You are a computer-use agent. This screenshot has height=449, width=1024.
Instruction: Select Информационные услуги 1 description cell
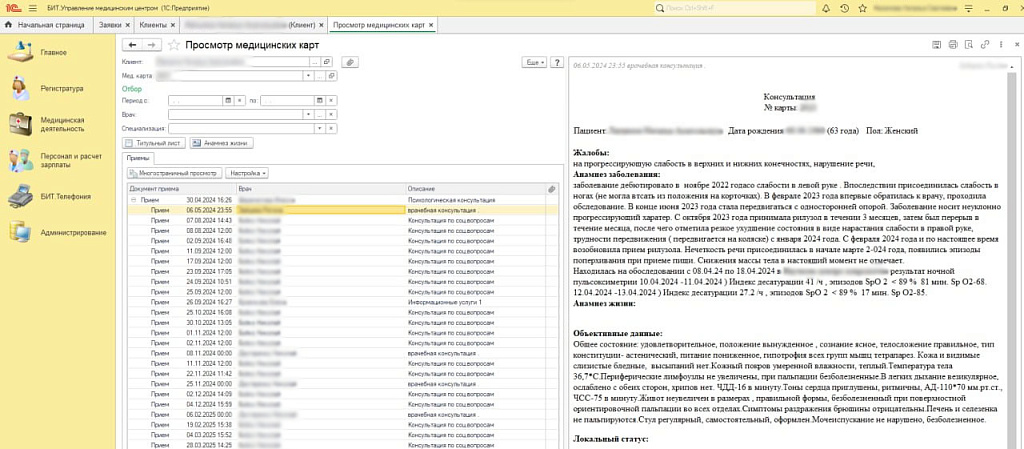point(475,302)
